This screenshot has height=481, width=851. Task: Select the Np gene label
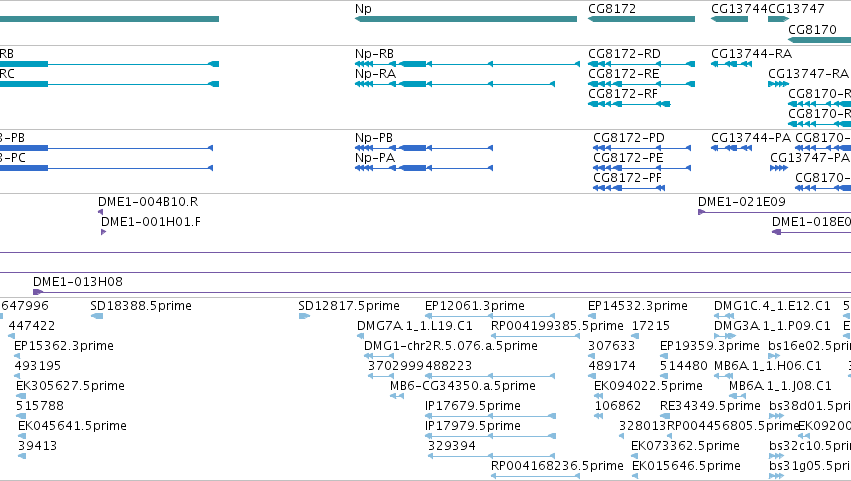coord(363,9)
